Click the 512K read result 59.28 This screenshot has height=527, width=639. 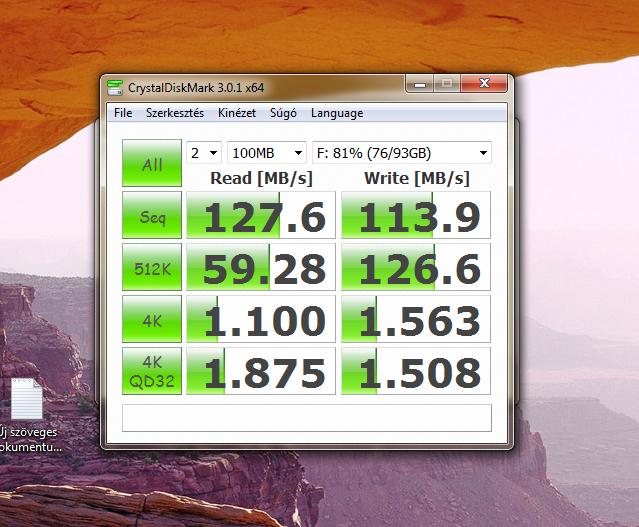coord(261,267)
